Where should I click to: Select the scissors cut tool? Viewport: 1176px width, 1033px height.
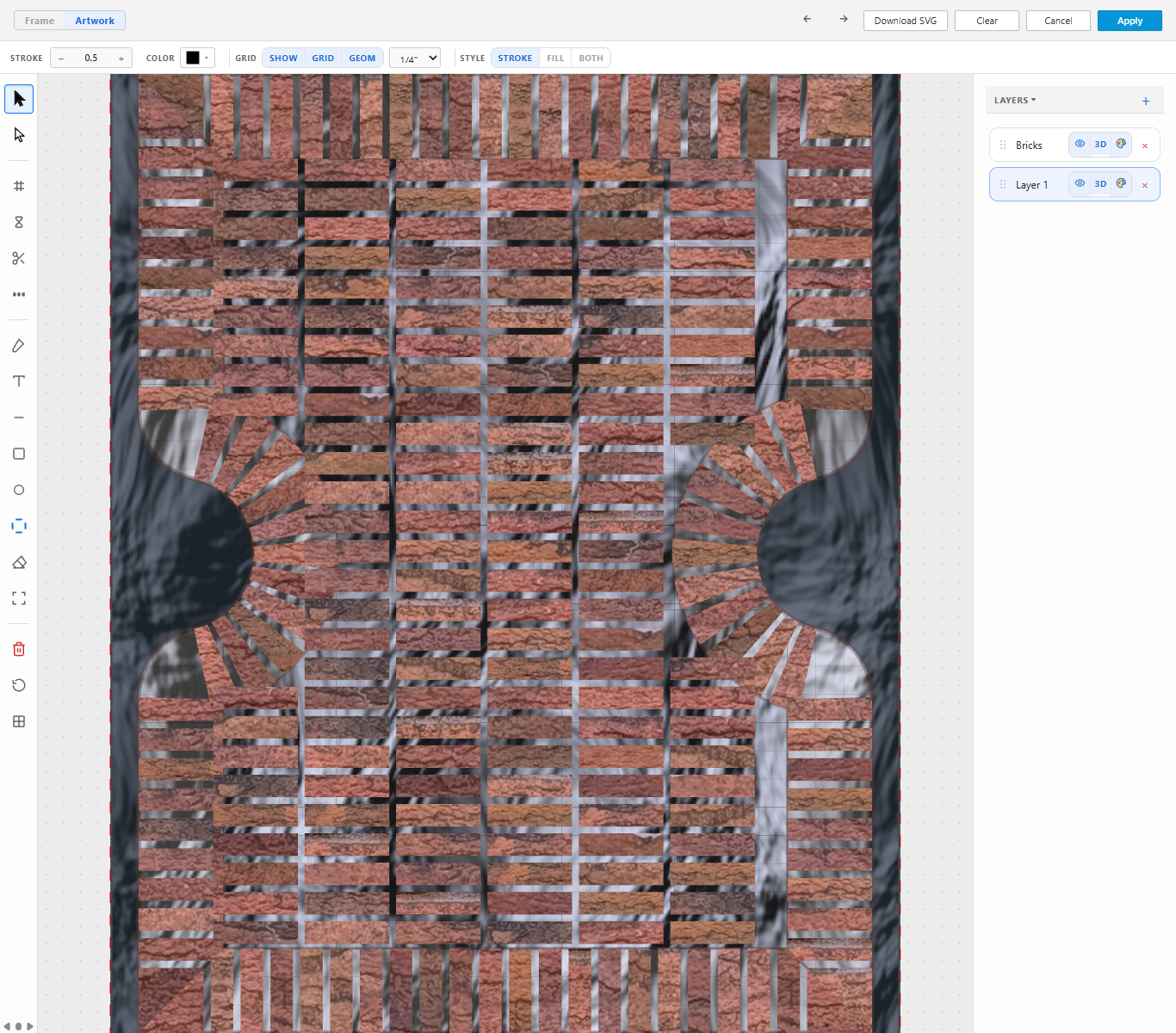point(19,258)
